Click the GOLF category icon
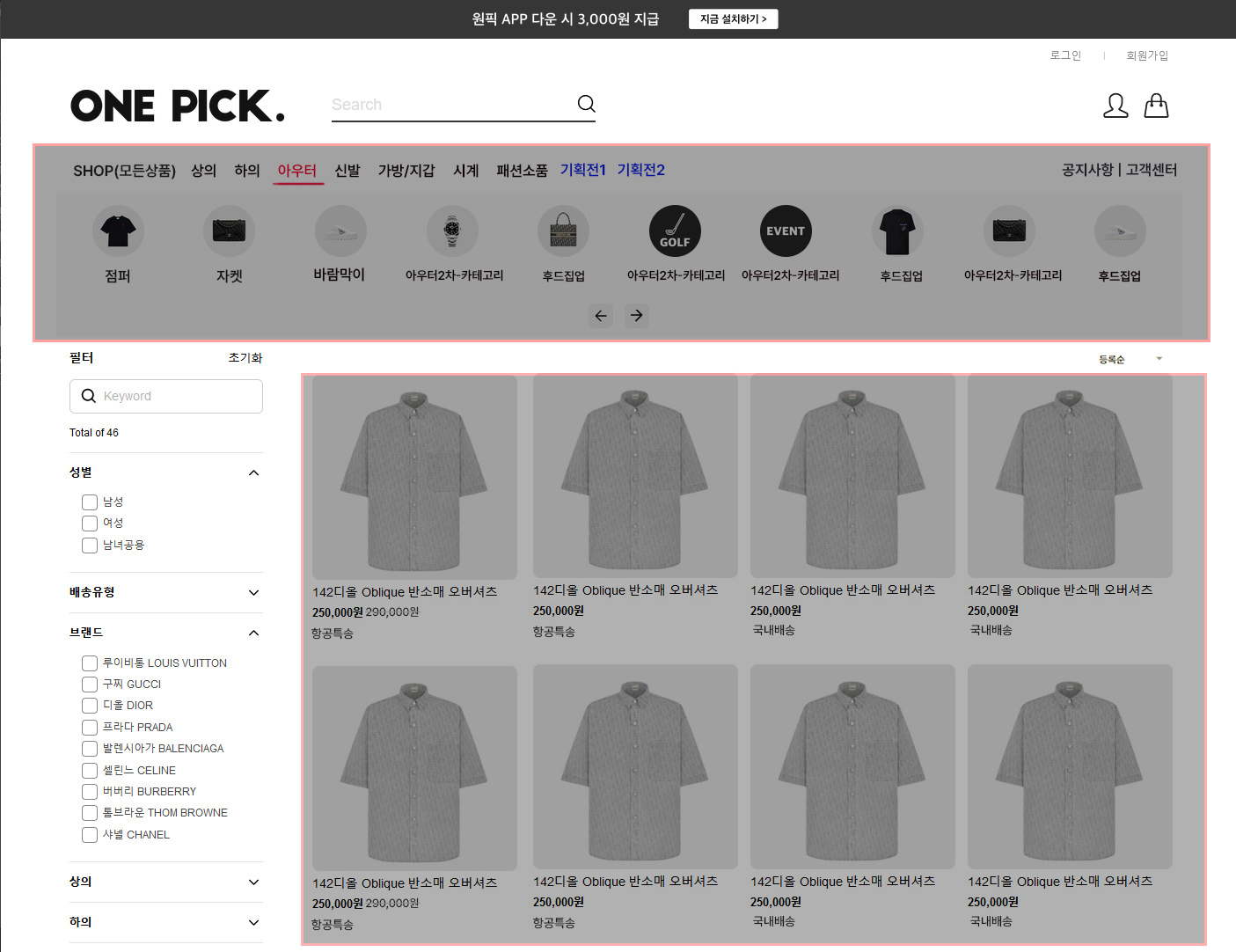1236x952 pixels. (675, 231)
